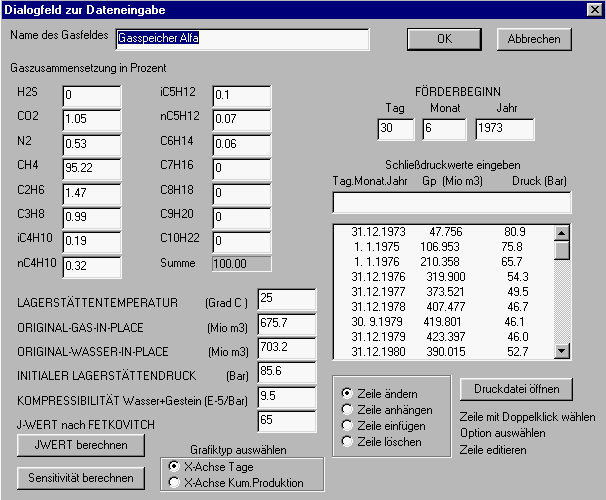The image size is (606, 500).
Task: Click the scroll down arrow of pressure list
Action: (x=562, y=351)
